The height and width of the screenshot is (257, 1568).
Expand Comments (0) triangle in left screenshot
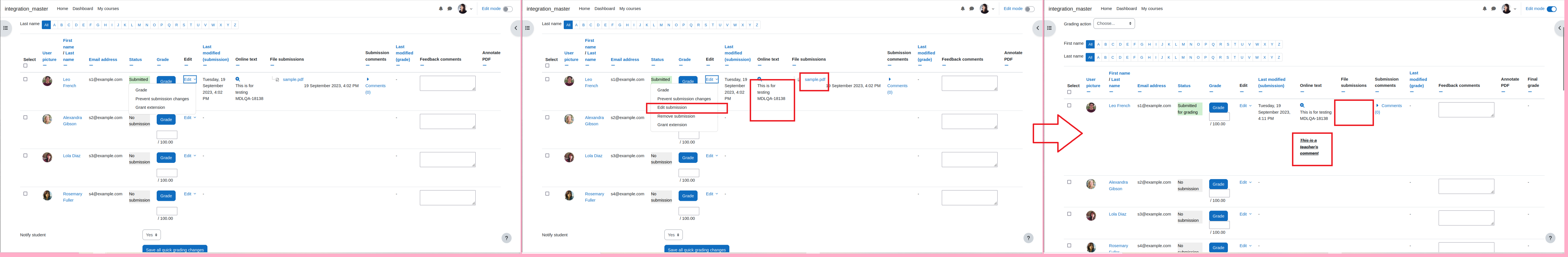coord(368,79)
